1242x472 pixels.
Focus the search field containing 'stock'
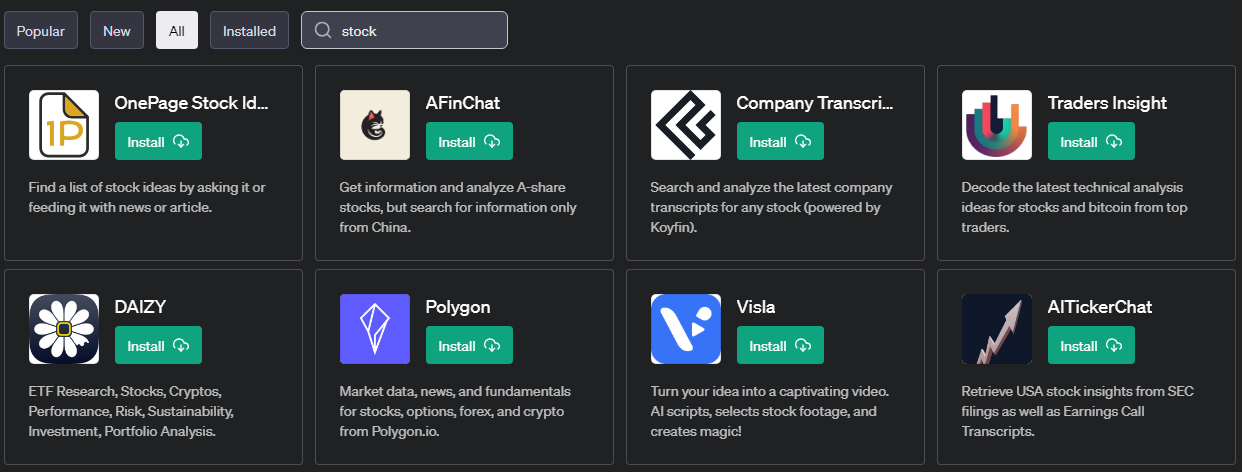404,31
